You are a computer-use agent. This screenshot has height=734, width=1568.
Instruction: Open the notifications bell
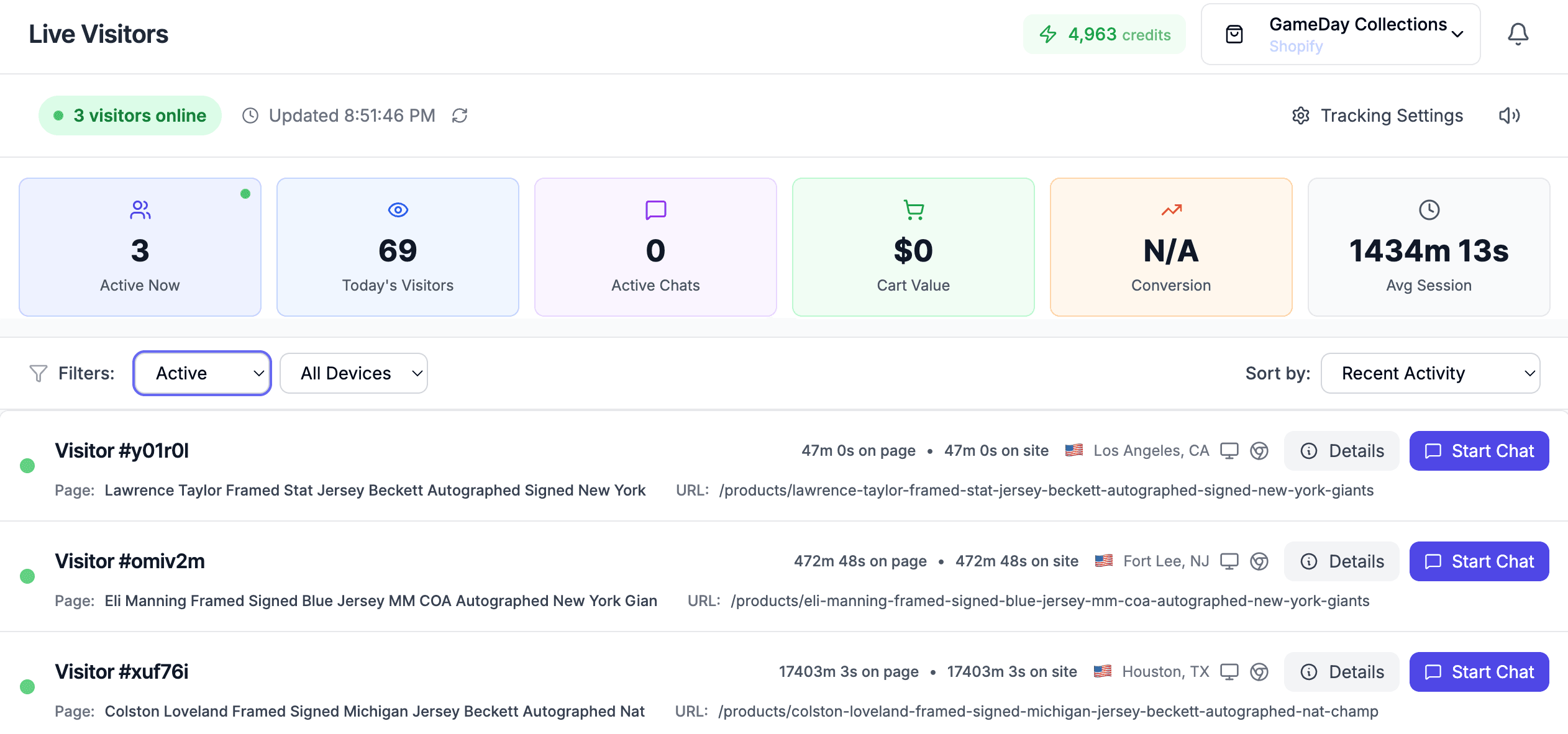click(1518, 34)
